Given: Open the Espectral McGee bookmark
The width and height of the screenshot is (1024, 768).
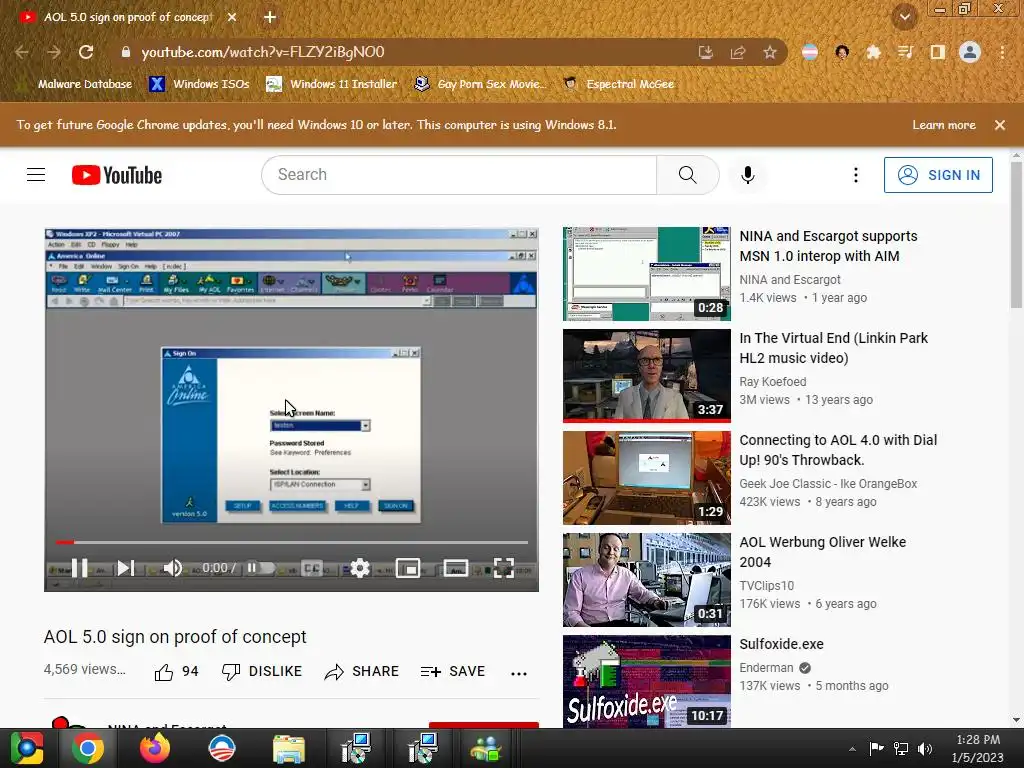Looking at the screenshot, I should 618,84.
